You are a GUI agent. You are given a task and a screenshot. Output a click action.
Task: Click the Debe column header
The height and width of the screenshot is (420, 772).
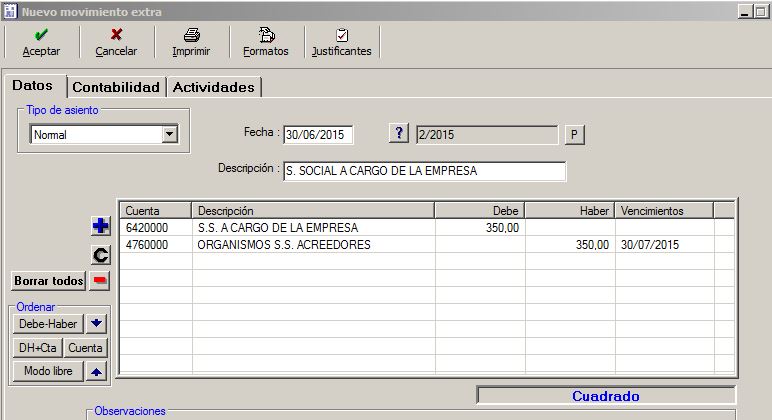pyautogui.click(x=480, y=211)
